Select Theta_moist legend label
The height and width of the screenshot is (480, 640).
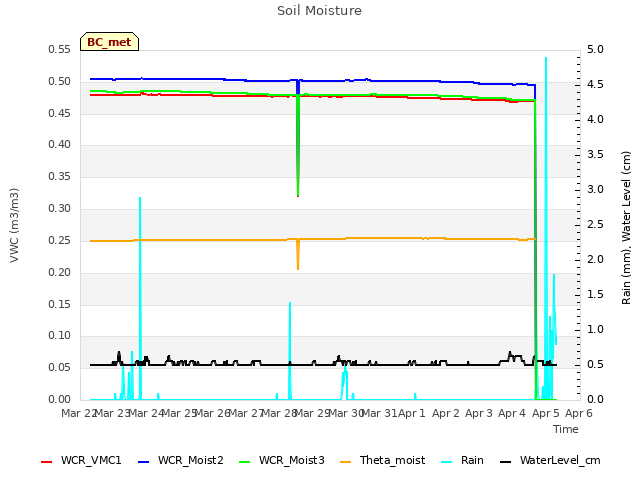(x=392, y=460)
